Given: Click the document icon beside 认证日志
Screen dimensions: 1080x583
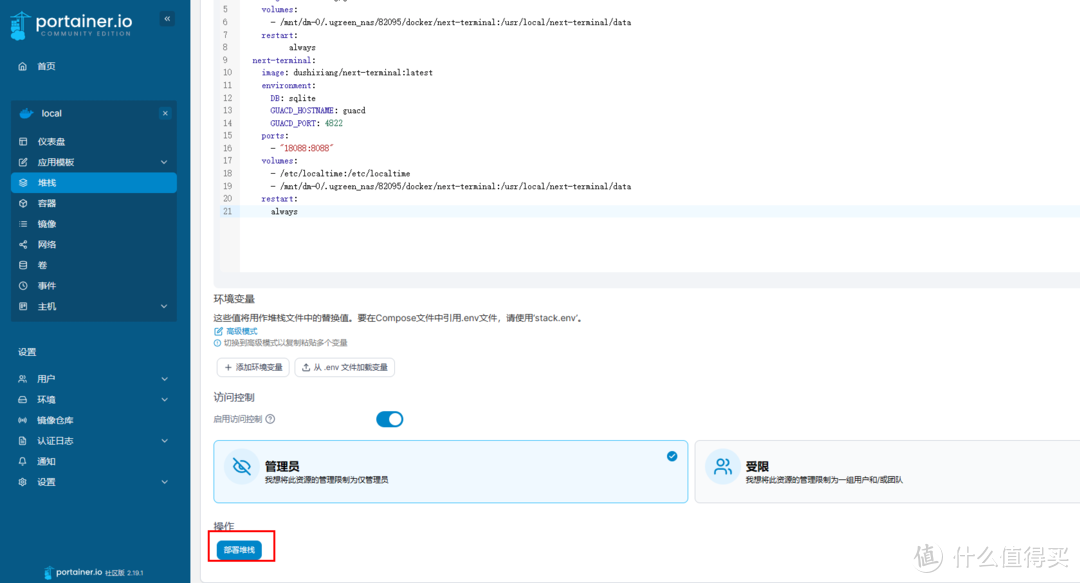Looking at the screenshot, I should tap(23, 441).
